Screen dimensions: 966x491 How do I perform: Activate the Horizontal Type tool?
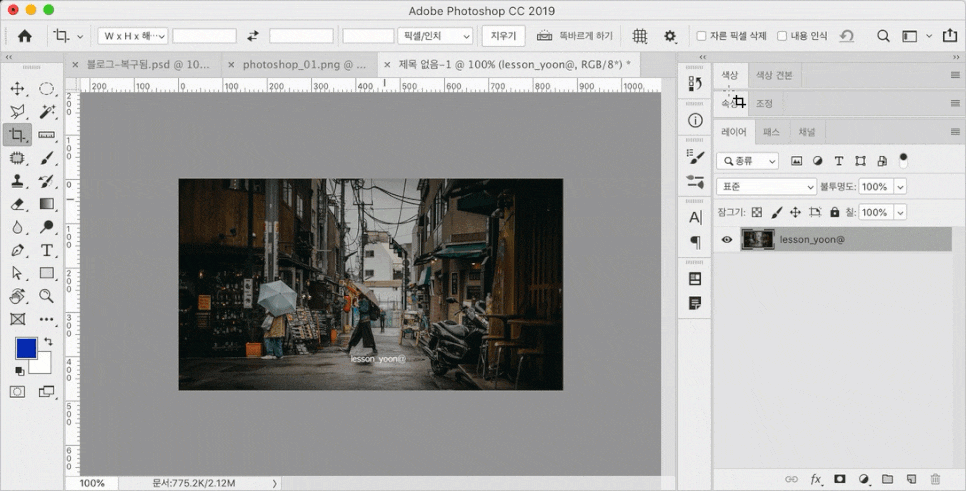click(x=46, y=250)
